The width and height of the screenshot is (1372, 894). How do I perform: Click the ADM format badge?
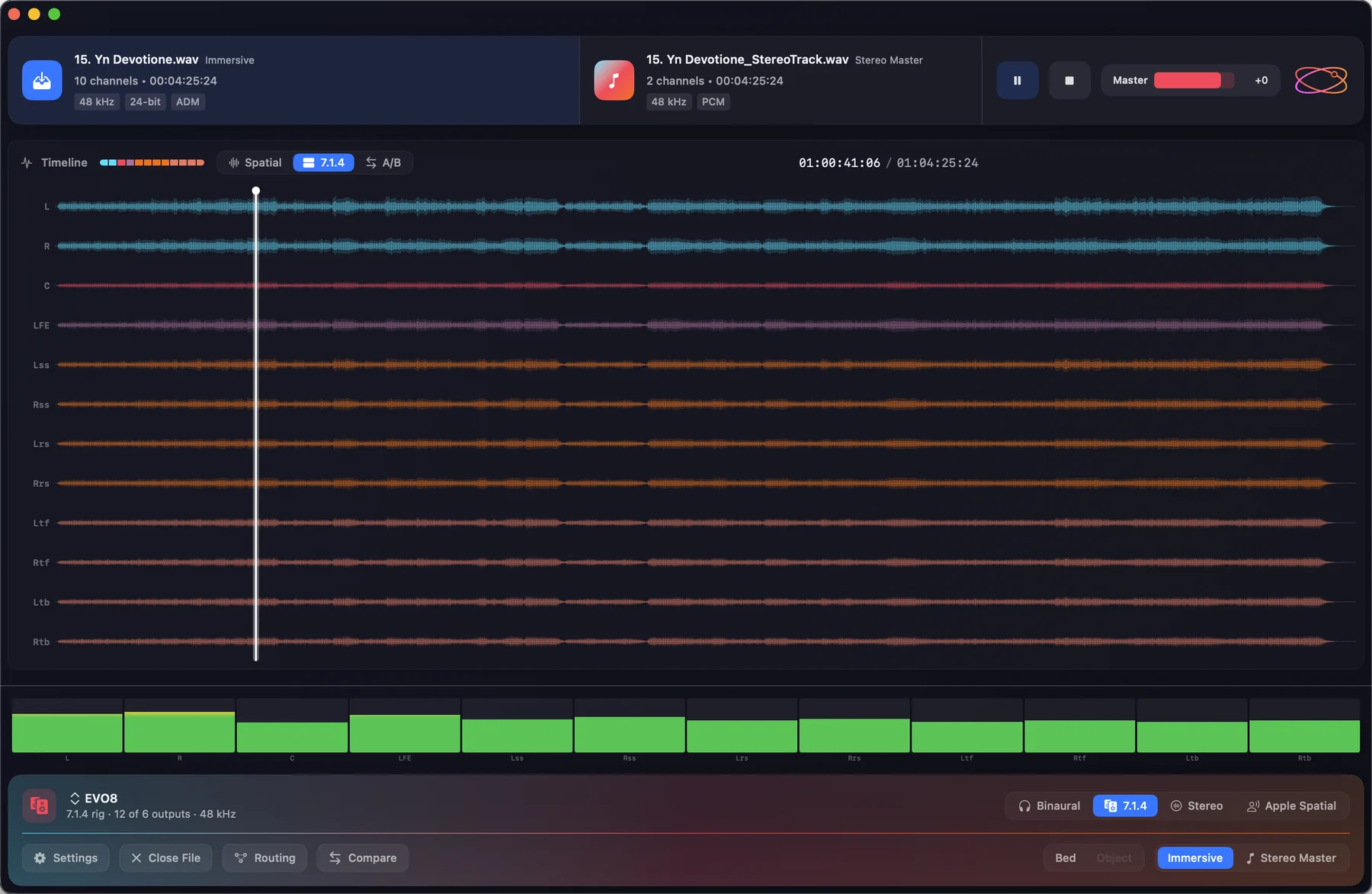(x=188, y=101)
